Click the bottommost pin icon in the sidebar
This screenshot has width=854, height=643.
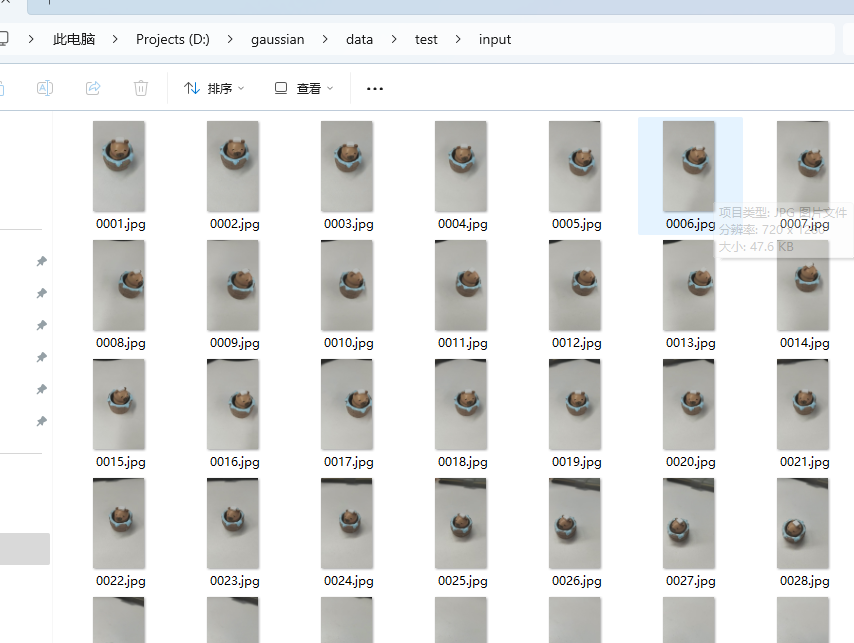[x=41, y=422]
